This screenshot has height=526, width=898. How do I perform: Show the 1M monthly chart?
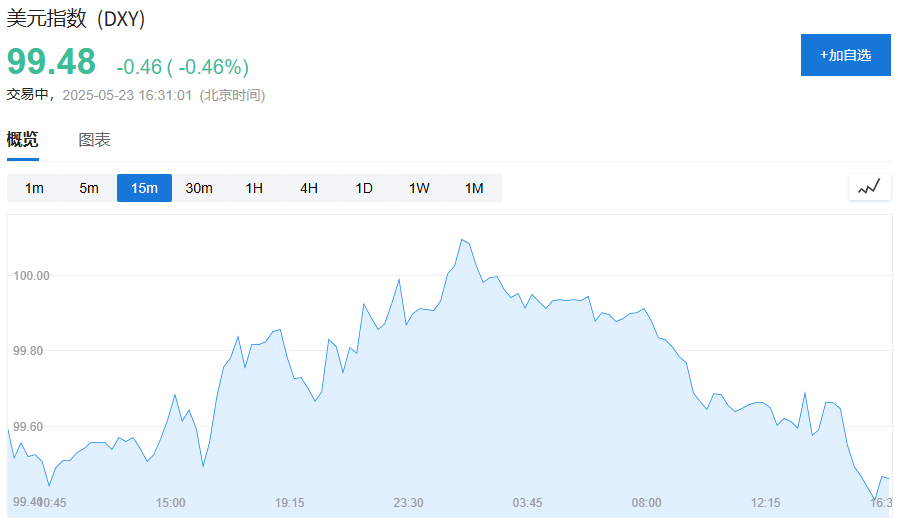point(474,188)
